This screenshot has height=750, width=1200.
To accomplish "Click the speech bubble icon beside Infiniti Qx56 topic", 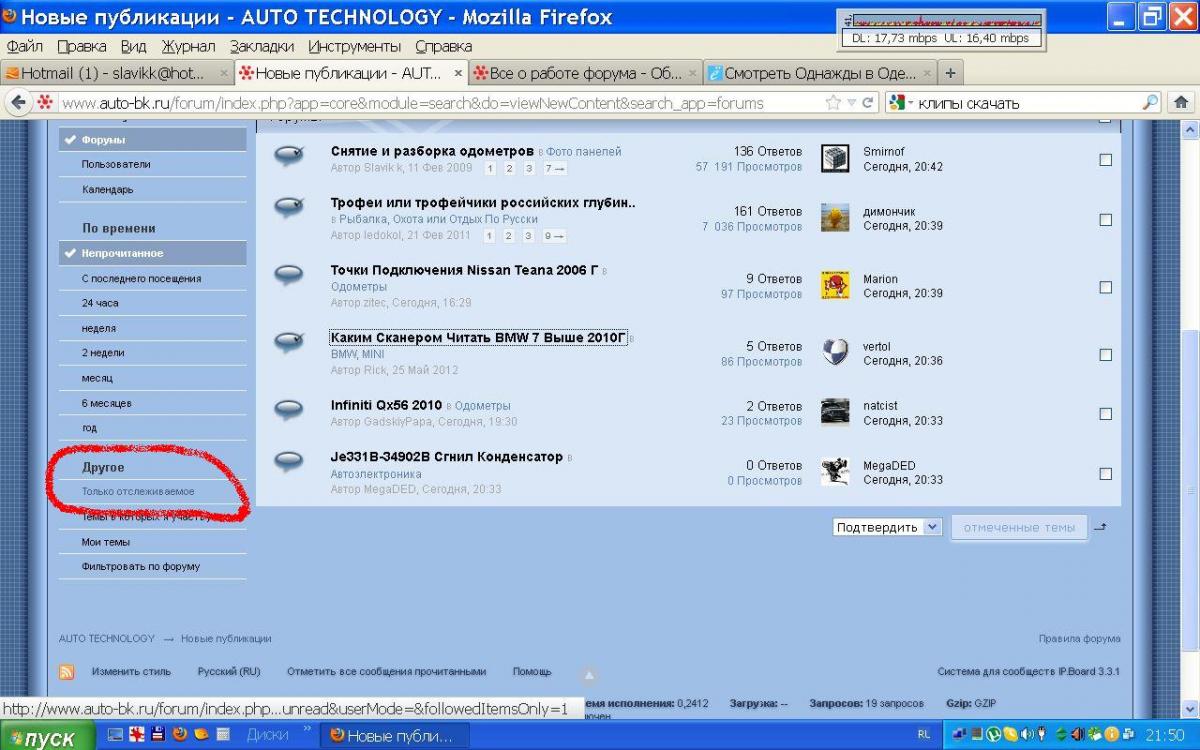I will (x=289, y=409).
